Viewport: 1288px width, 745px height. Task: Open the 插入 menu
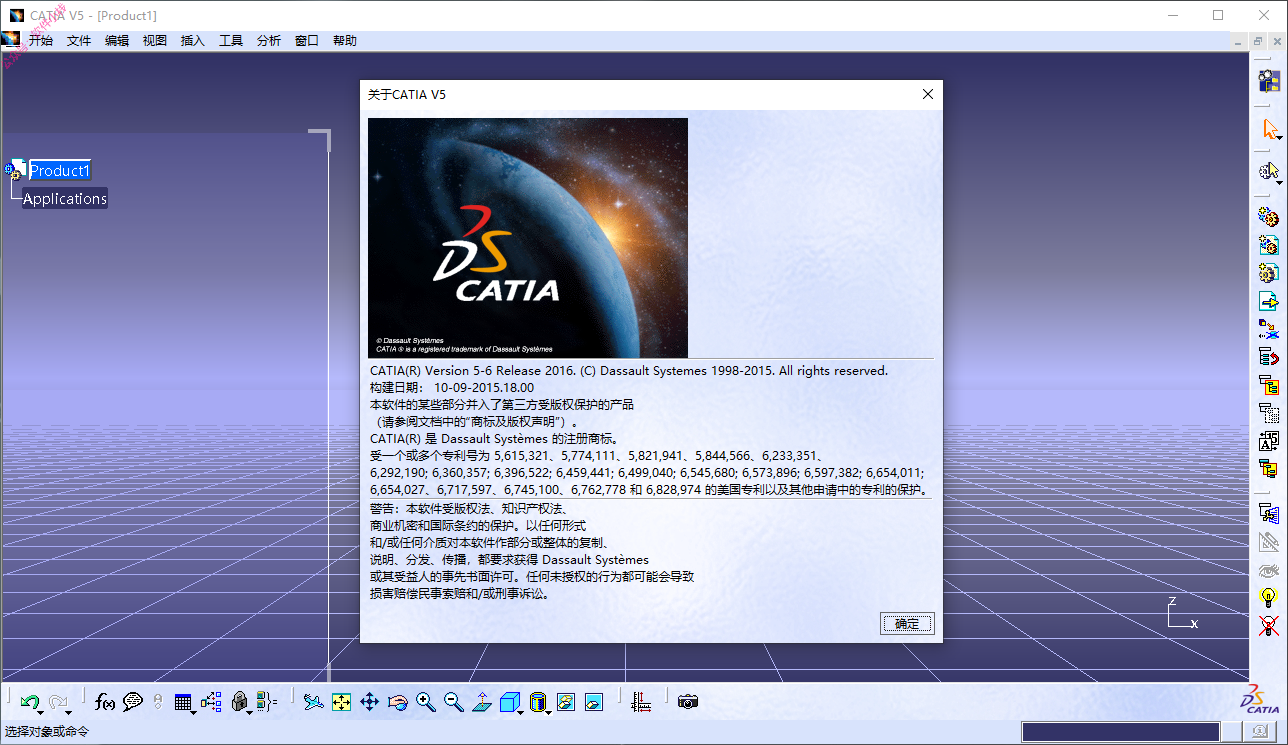click(x=193, y=41)
